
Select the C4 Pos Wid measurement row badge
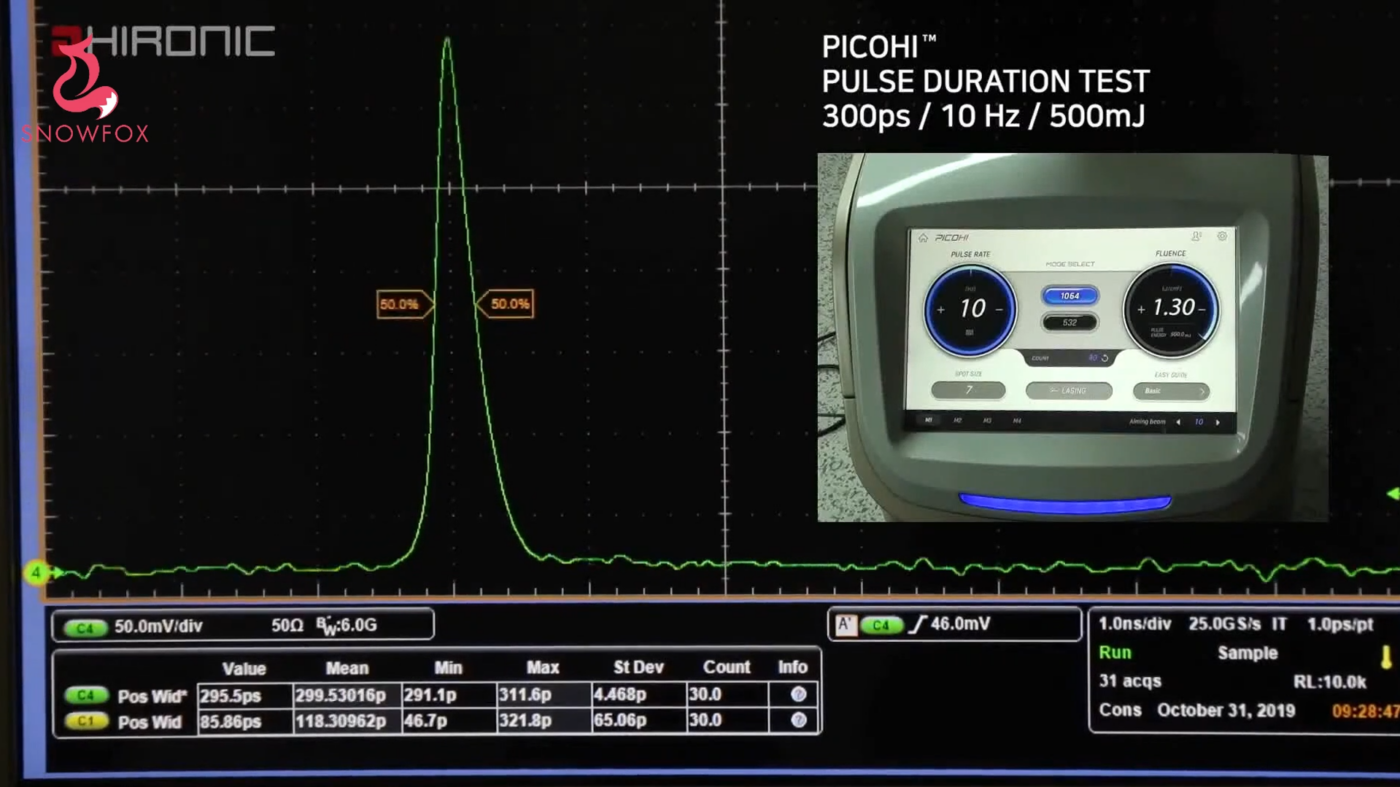click(x=86, y=695)
